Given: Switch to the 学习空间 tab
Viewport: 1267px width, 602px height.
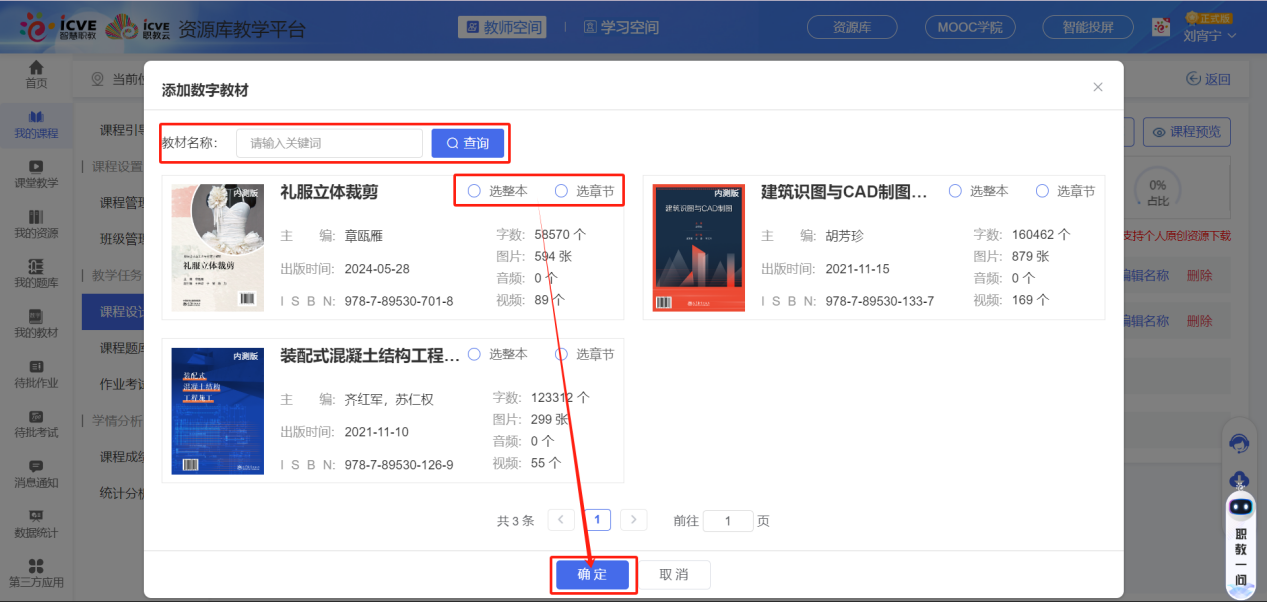Looking at the screenshot, I should (621, 27).
